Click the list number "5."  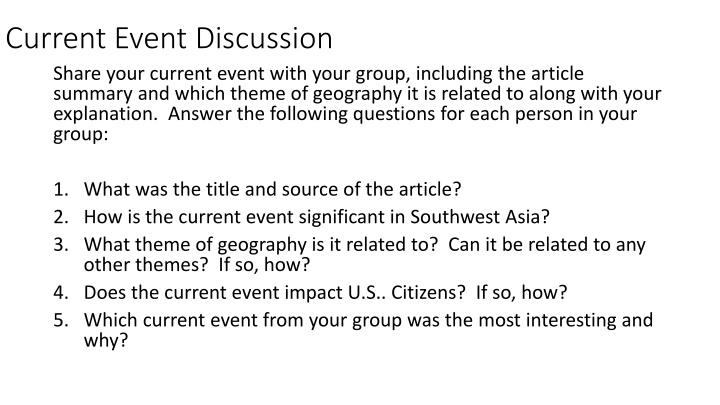tap(61, 320)
